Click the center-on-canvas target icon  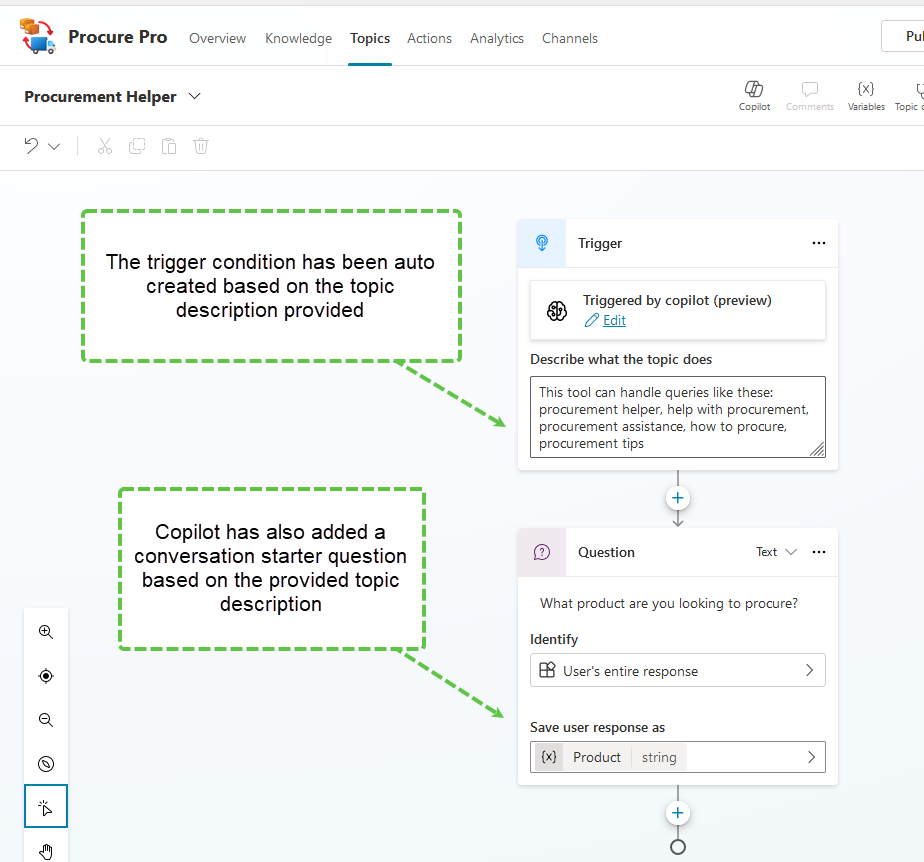[46, 676]
